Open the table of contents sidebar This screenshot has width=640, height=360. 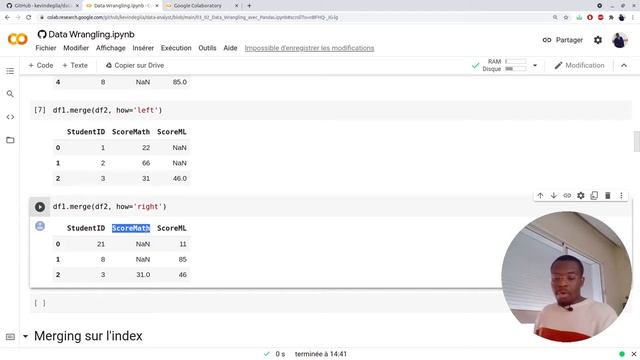coord(10,71)
